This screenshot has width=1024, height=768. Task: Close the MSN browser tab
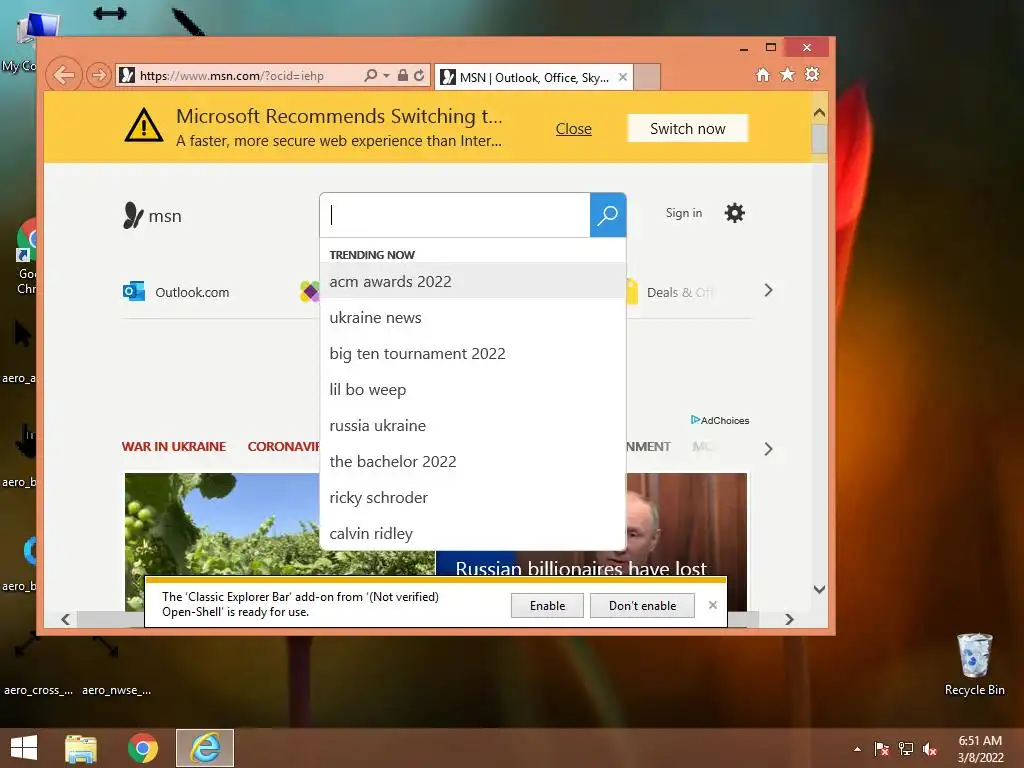pos(623,77)
